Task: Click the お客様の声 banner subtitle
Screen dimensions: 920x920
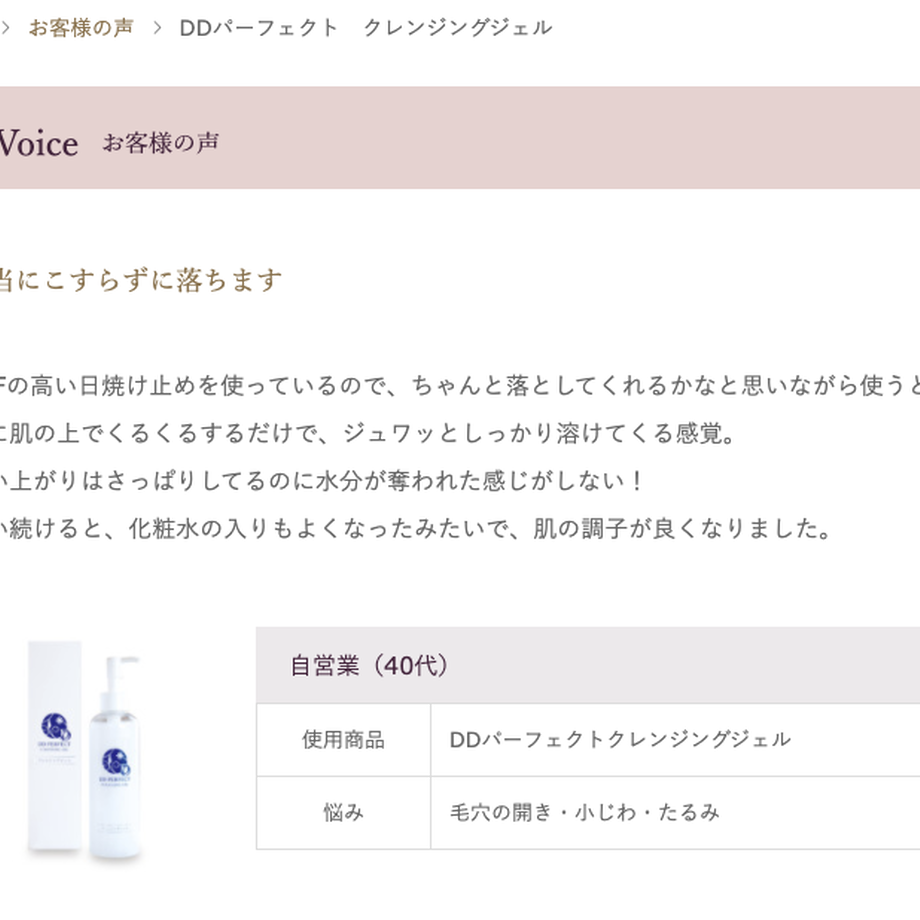Action: [x=161, y=143]
